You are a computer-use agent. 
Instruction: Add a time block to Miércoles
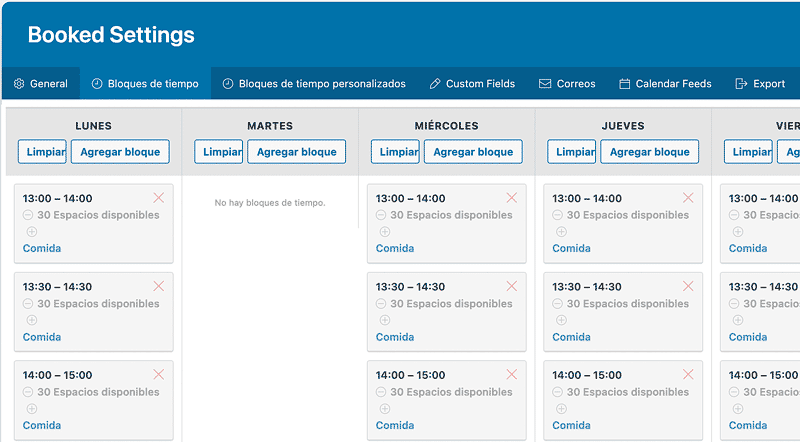click(x=473, y=152)
